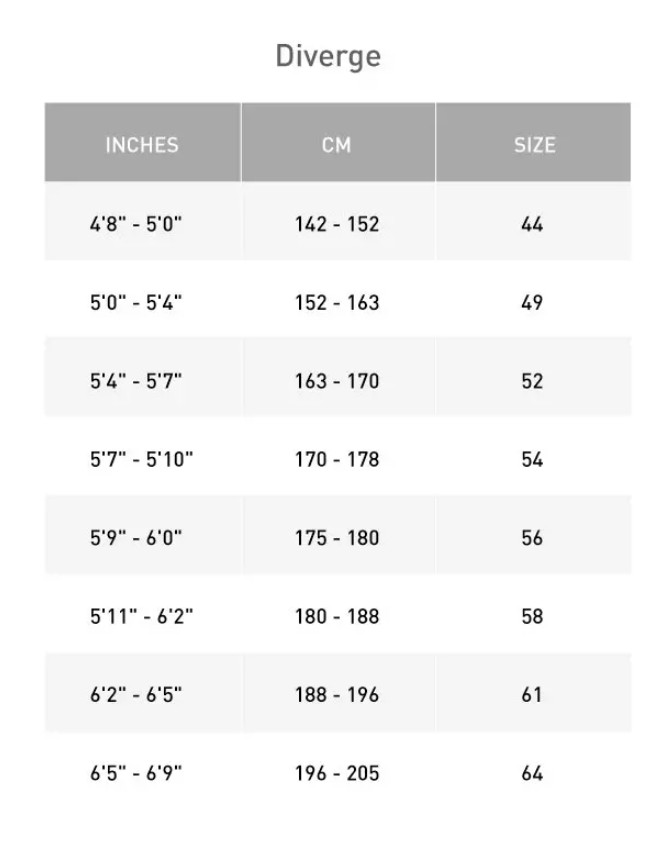Click the 6'5" - 6'9" inches cell
Image resolution: width=653 pixels, height=853 pixels.
136,773
